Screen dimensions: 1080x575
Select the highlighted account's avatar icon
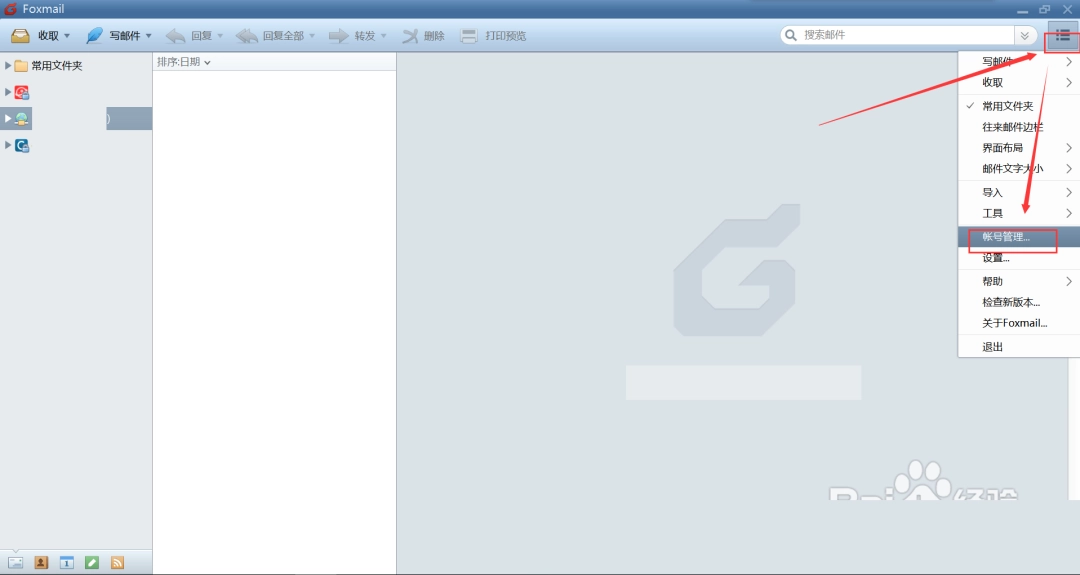coord(22,119)
